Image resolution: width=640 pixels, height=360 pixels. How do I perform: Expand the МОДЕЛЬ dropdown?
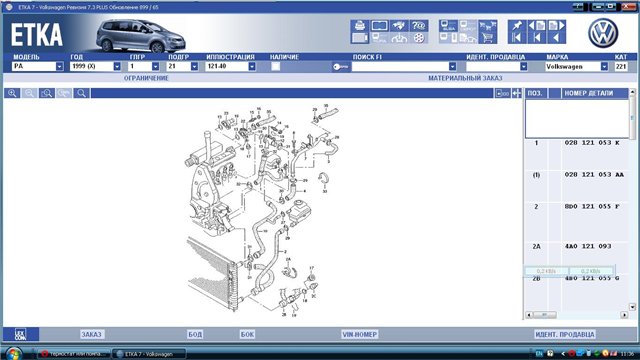[60, 66]
